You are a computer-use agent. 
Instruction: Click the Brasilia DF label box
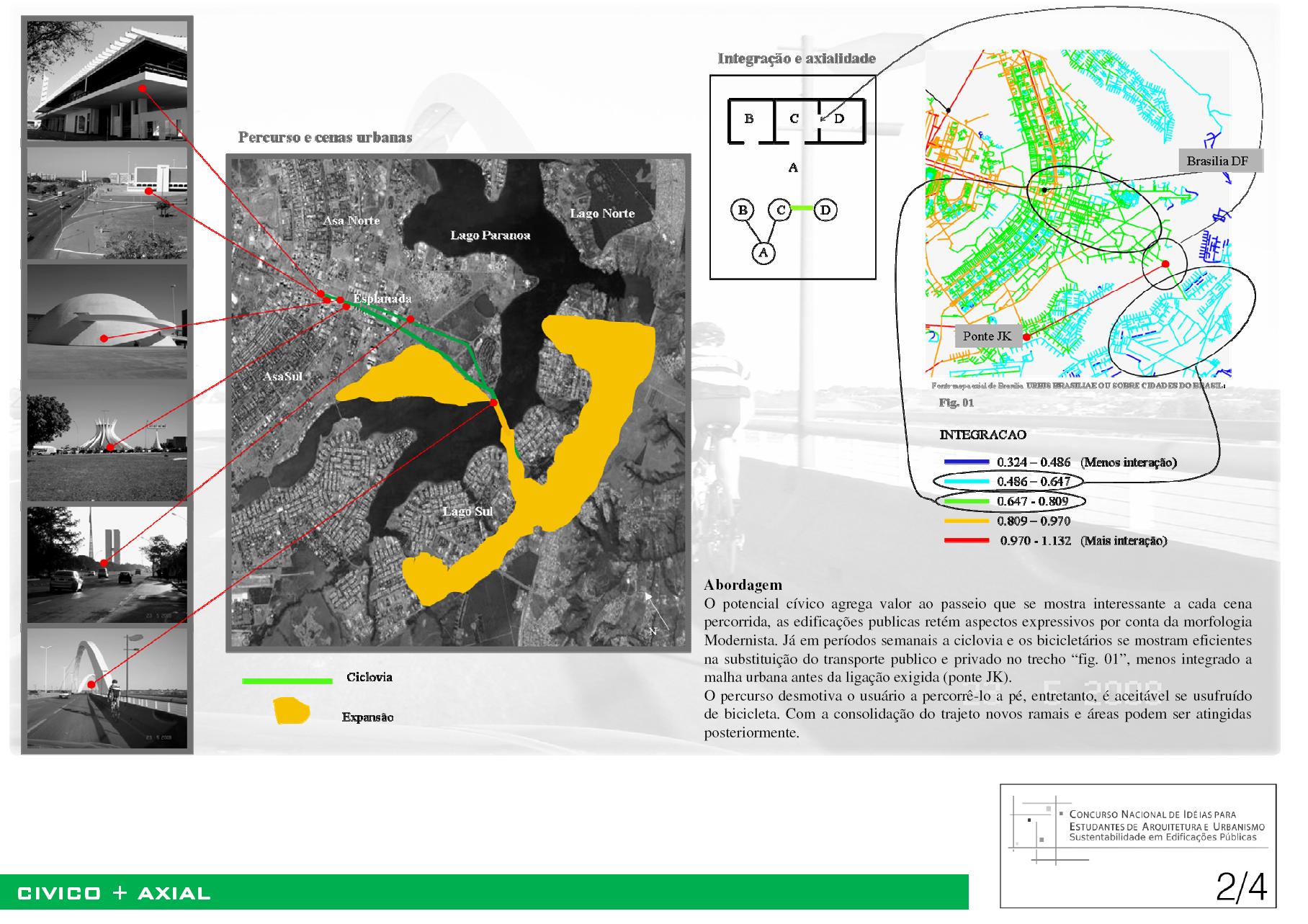coord(1217,161)
